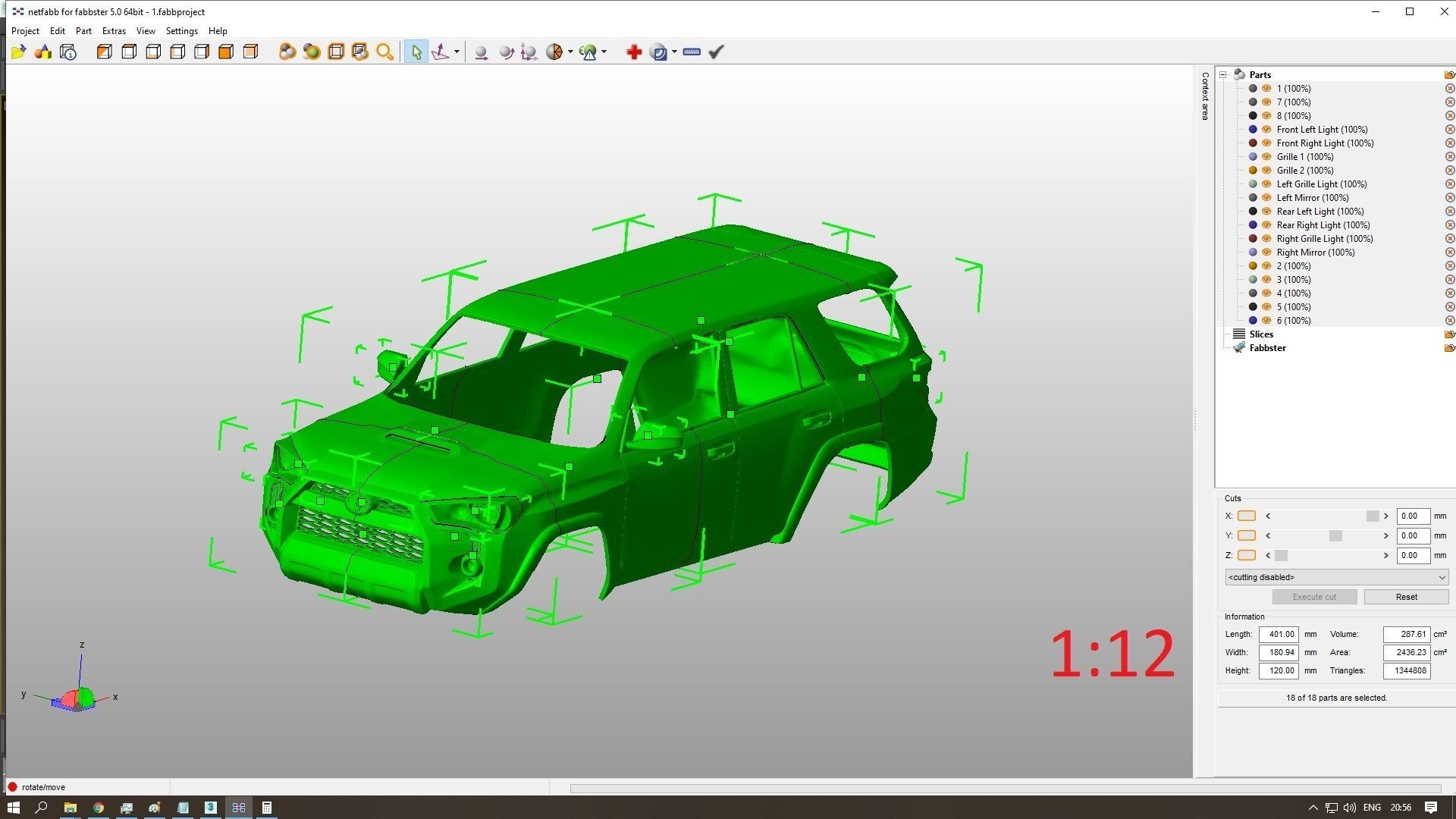Click the measuring ruler tool

(691, 52)
